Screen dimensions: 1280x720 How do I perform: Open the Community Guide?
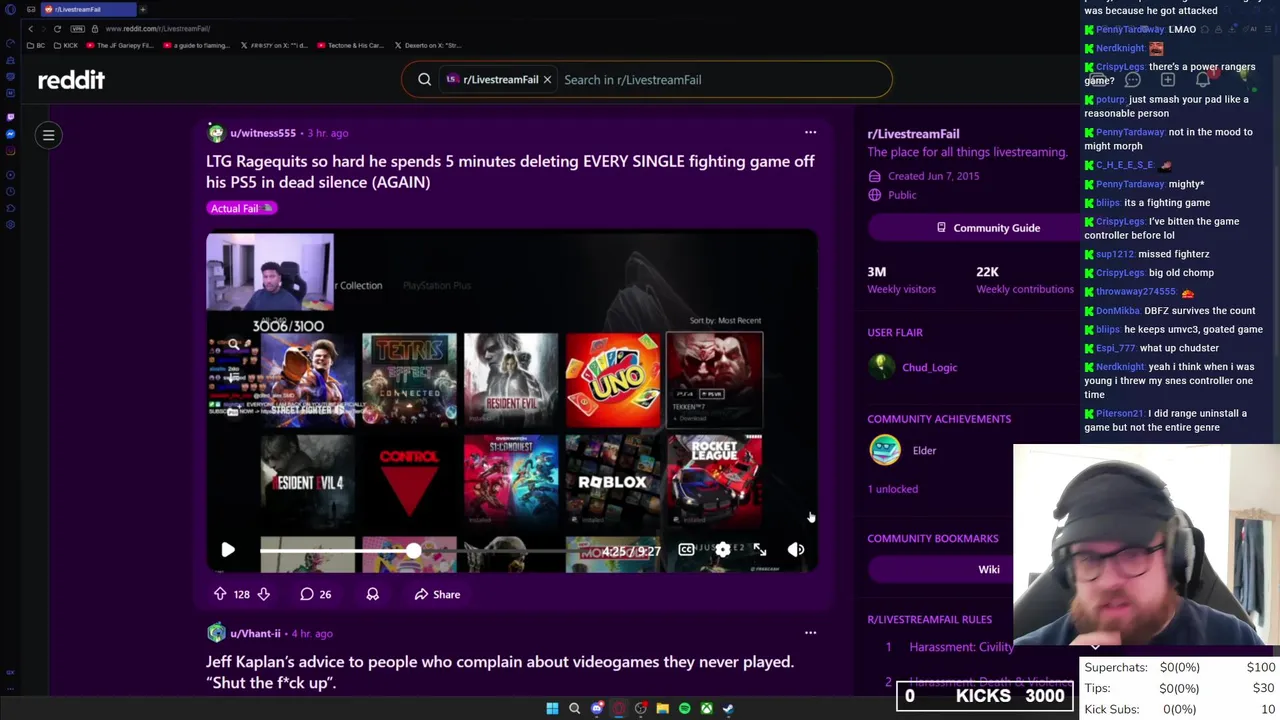tap(987, 228)
